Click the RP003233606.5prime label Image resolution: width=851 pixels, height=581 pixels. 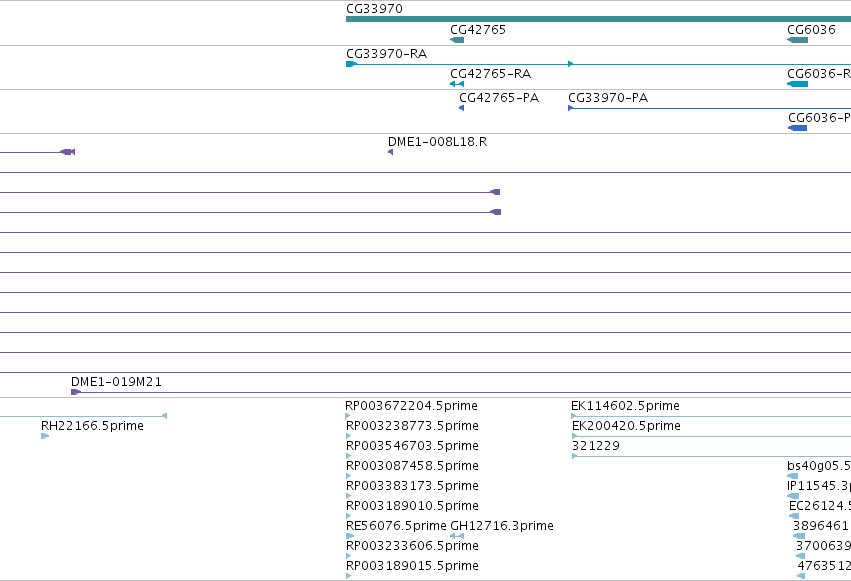pyautogui.click(x=412, y=545)
